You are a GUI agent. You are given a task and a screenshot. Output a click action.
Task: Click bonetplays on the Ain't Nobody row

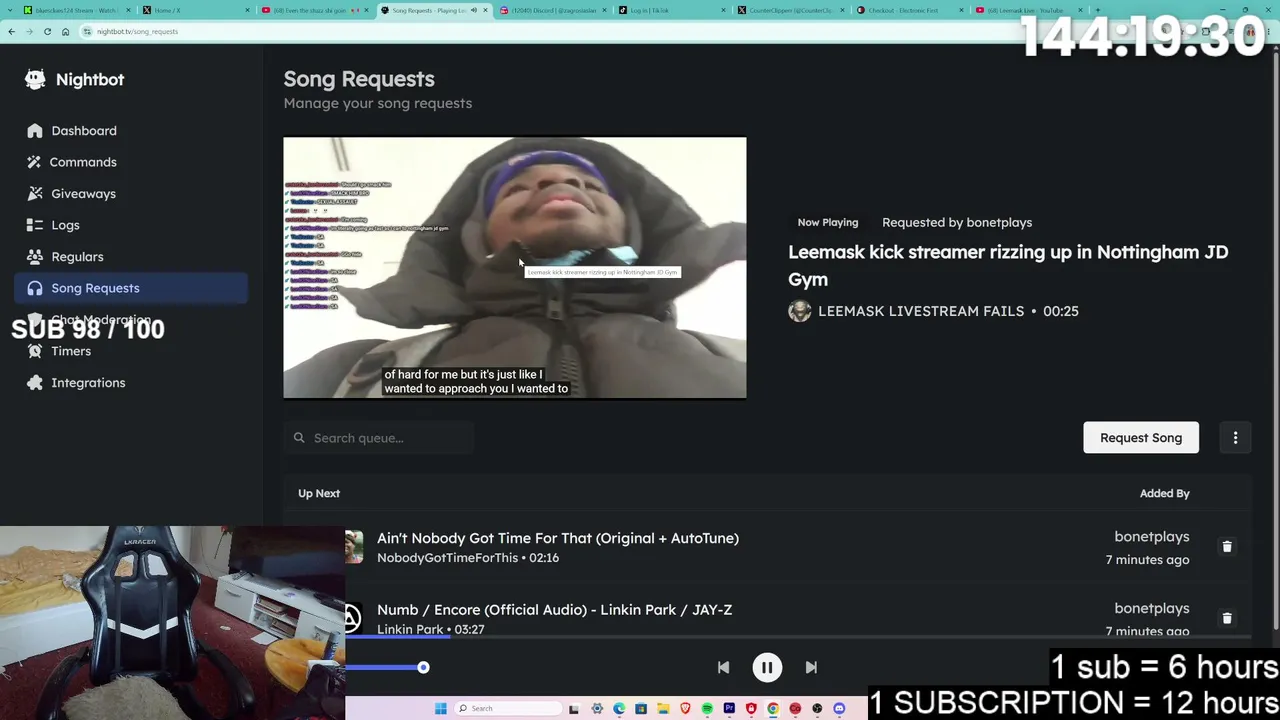tap(1152, 537)
